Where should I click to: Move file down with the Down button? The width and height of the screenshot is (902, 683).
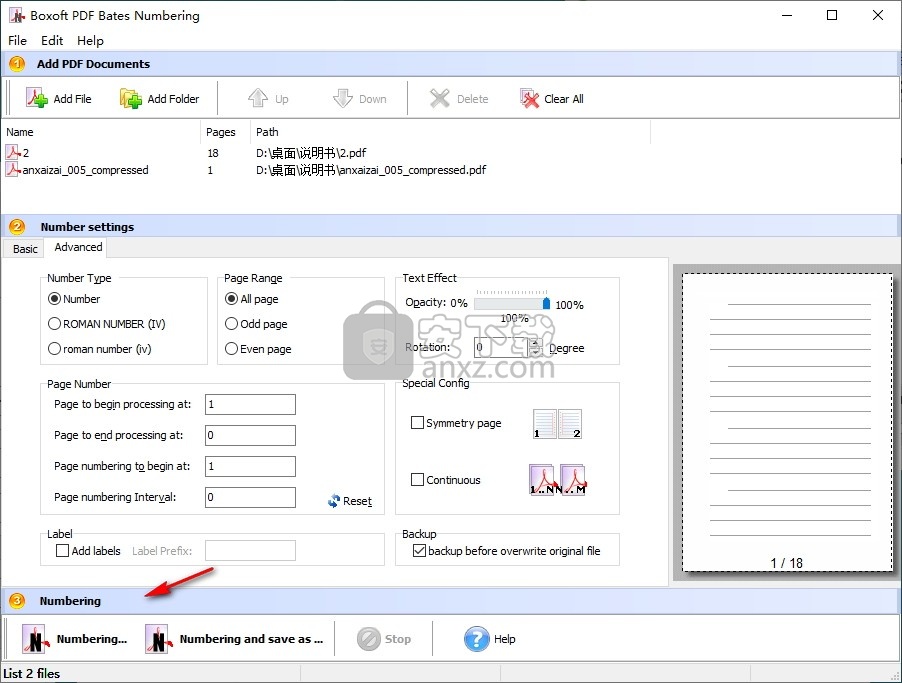(360, 98)
